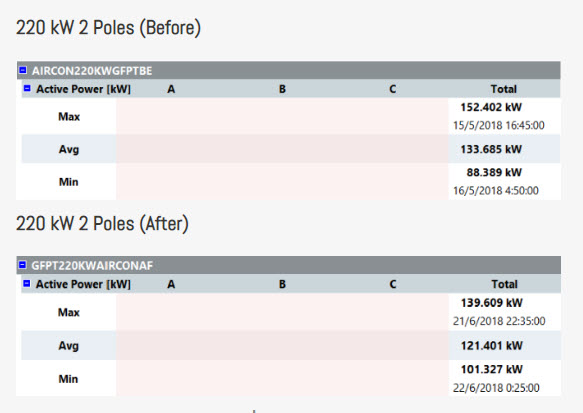Collapse Active Power table under AIRCON220KWGFPTBE
Viewport: 583px width, 413px height.
click(27, 88)
